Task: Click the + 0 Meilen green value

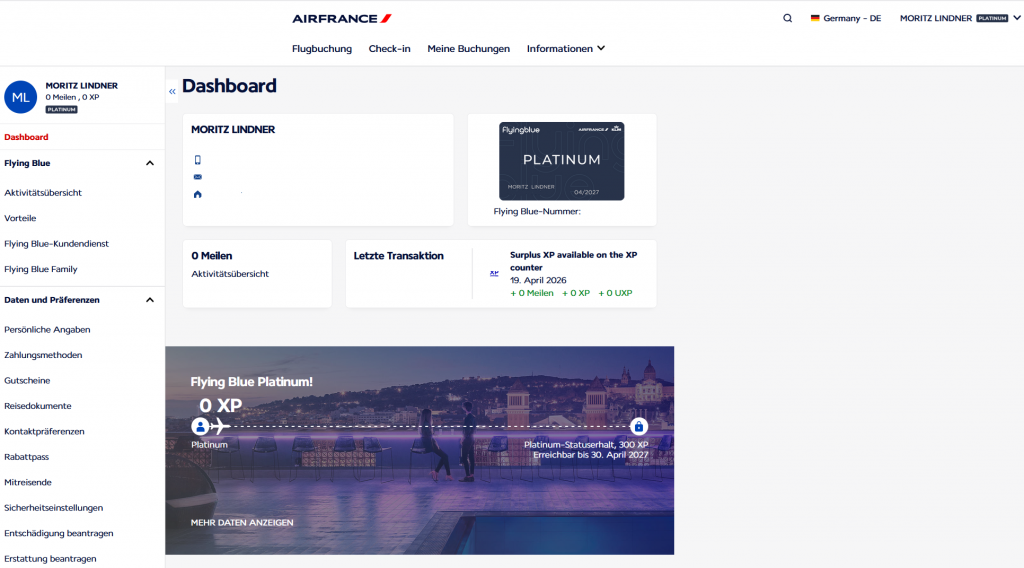Action: click(x=532, y=293)
